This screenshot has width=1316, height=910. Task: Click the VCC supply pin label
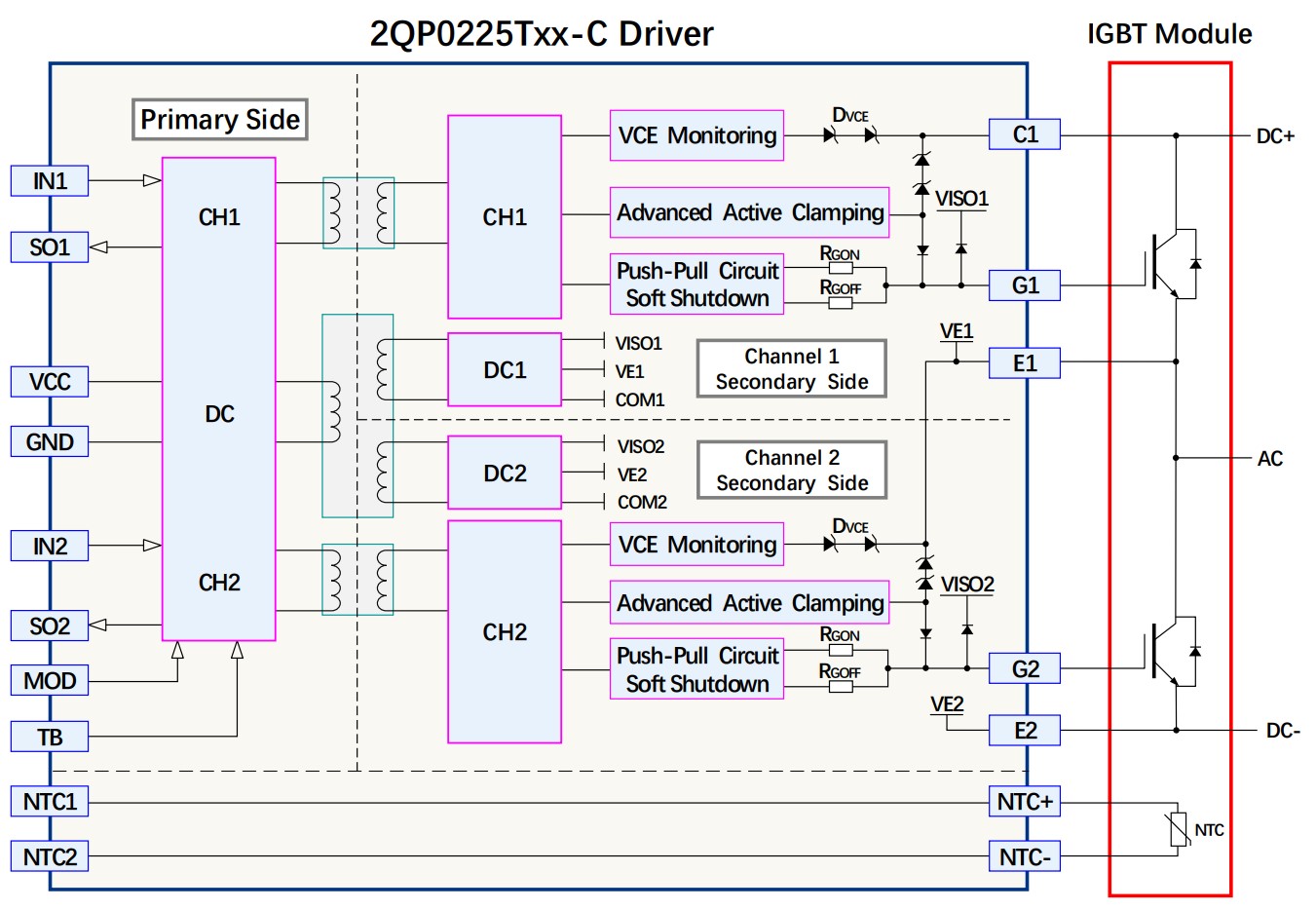pos(50,382)
